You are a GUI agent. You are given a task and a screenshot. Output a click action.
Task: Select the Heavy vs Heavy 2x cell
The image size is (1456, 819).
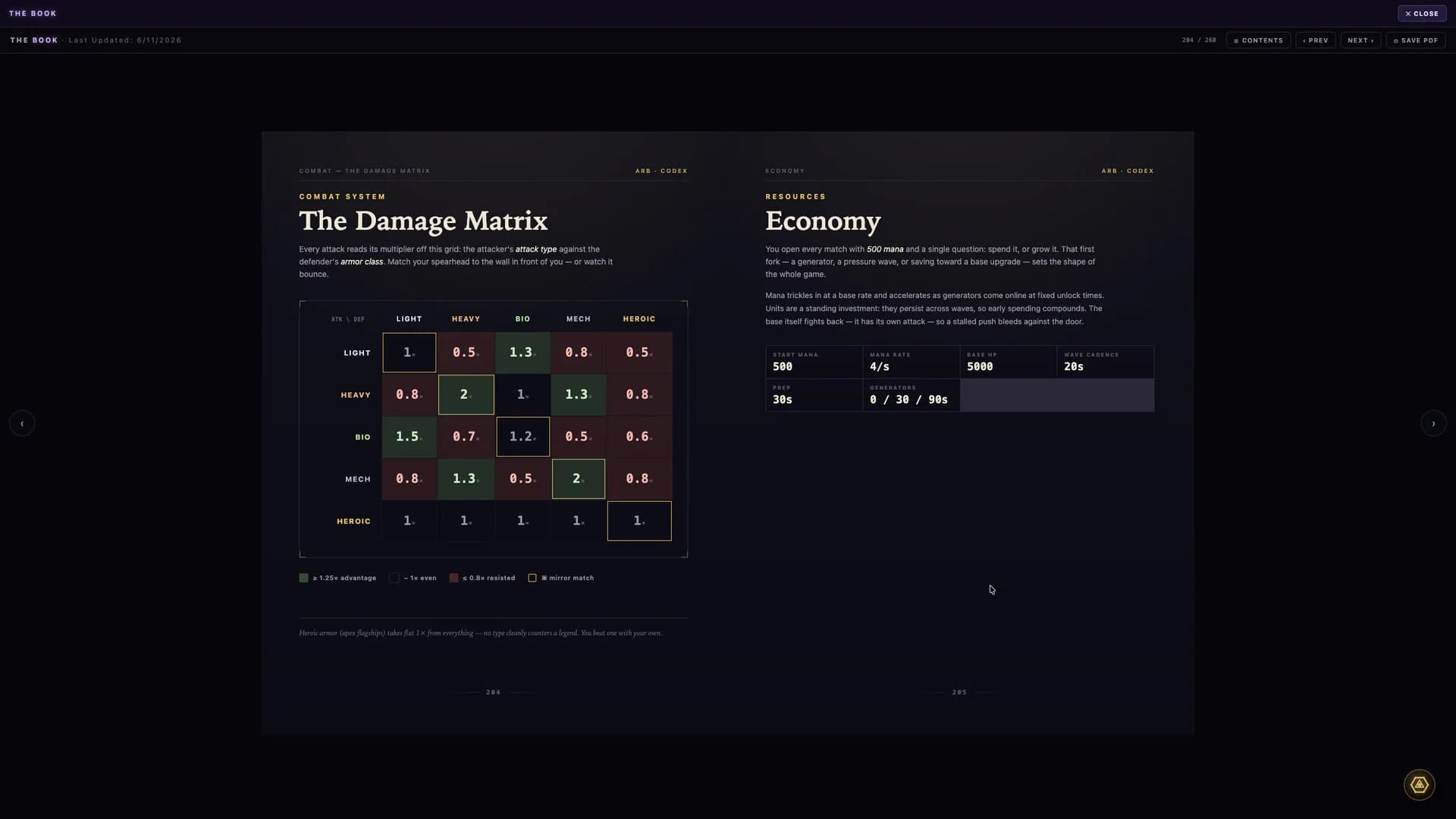[466, 394]
